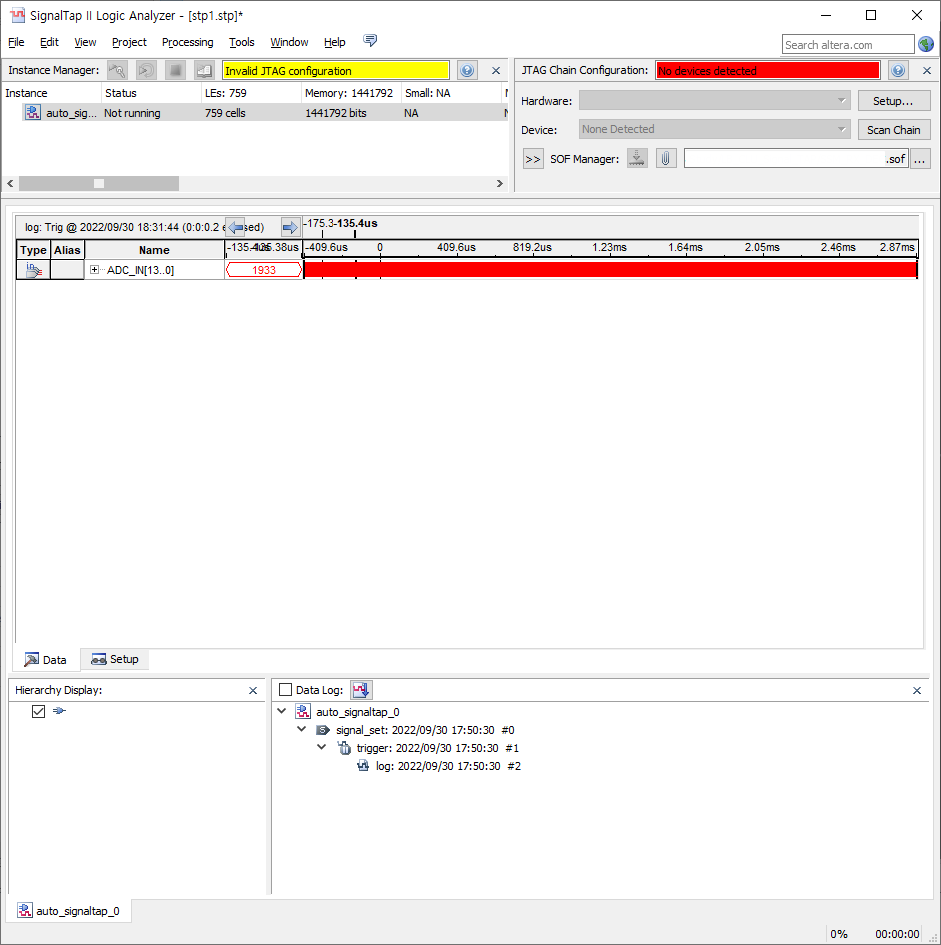Screen dimensions: 941x945
Task: Click the >> expand button next to SOF Manager
Action: point(533,159)
